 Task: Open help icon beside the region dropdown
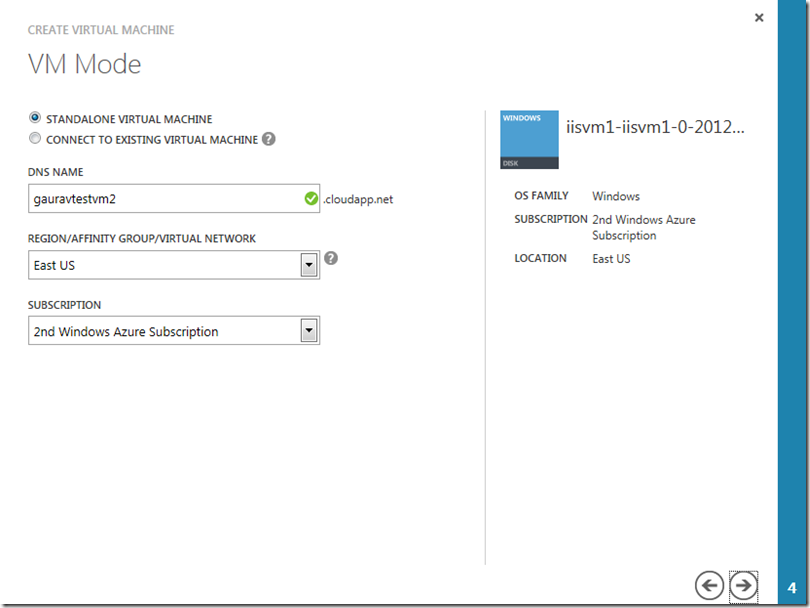pyautogui.click(x=331, y=258)
